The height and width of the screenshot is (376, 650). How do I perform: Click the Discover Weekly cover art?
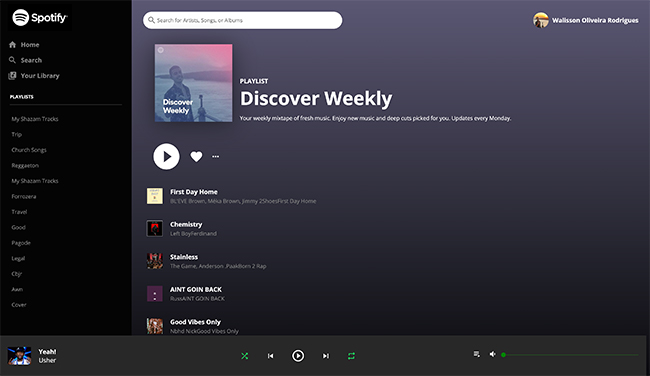(x=193, y=83)
